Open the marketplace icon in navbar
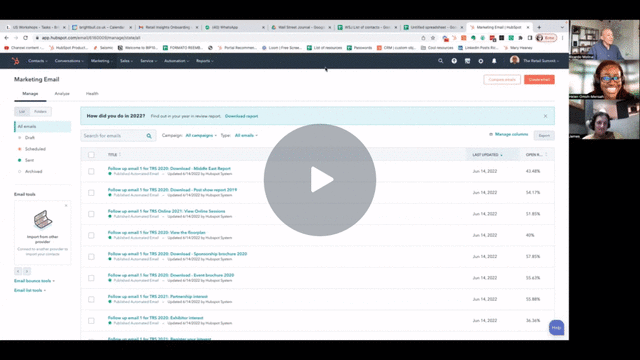The width and height of the screenshot is (640, 360). click(467, 61)
